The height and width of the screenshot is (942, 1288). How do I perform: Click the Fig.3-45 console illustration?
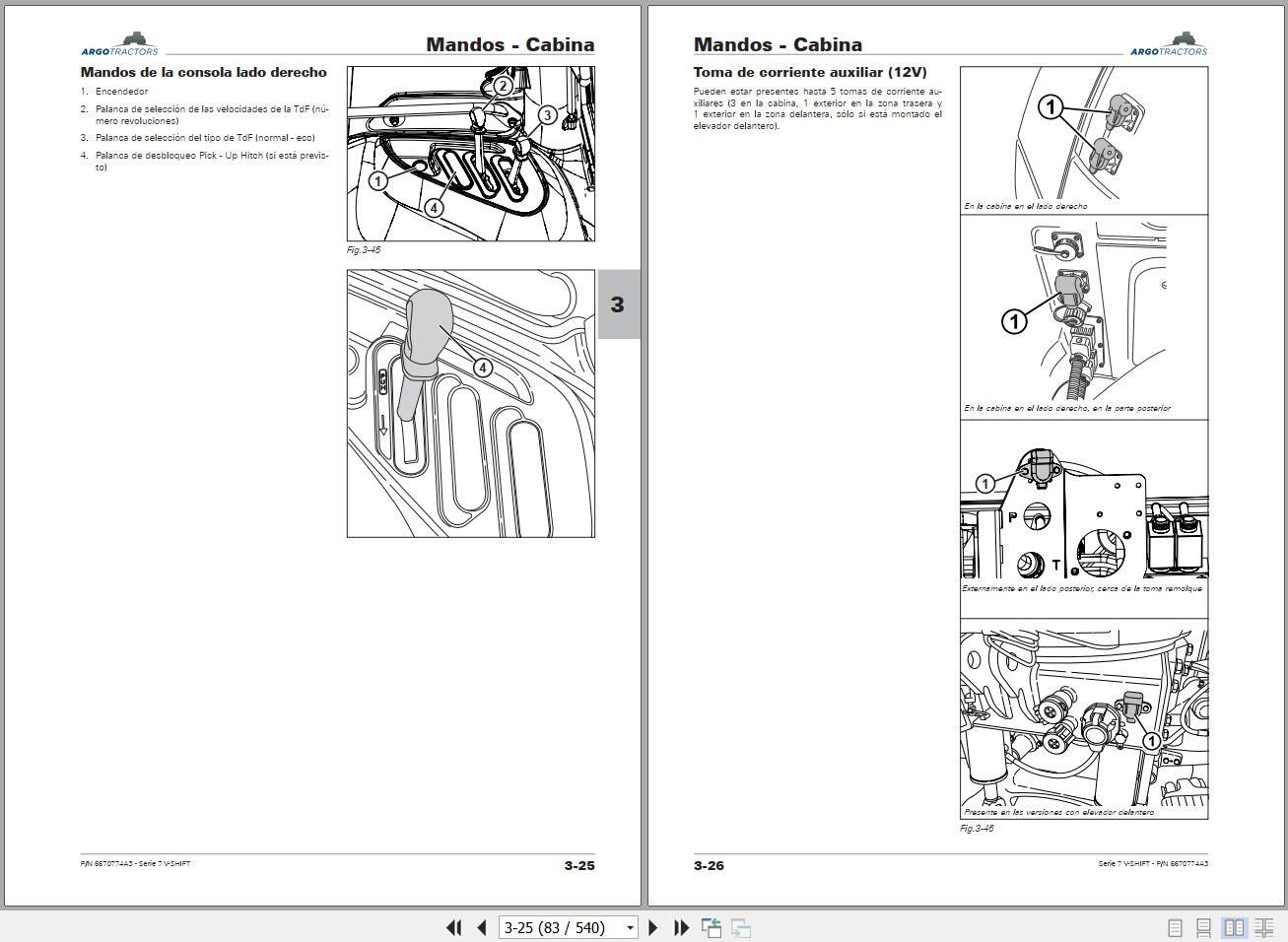(470, 153)
